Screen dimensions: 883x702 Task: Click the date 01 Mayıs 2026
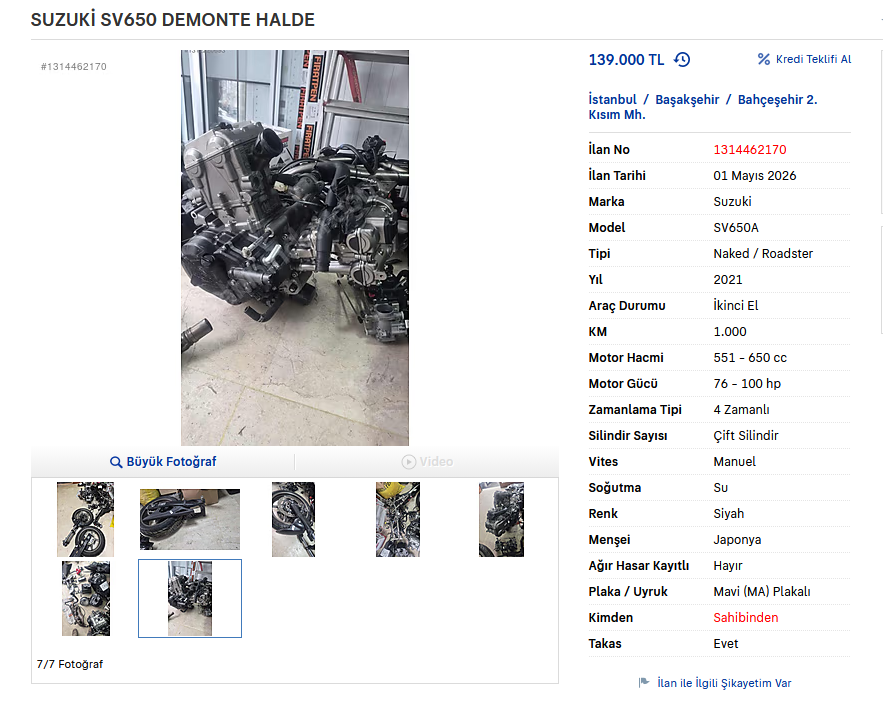click(755, 176)
